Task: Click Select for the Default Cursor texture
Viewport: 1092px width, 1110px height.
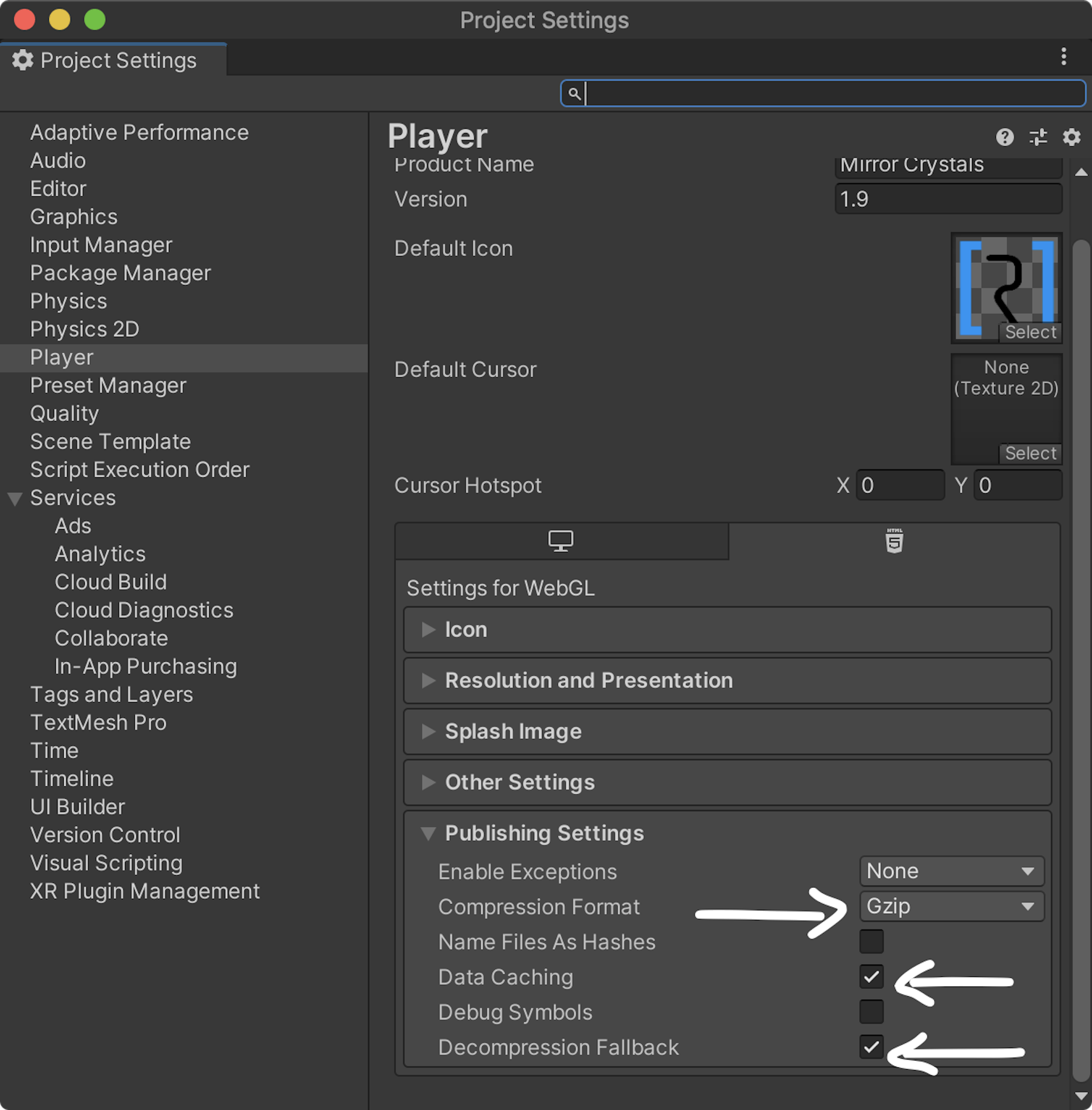Action: [x=1029, y=453]
